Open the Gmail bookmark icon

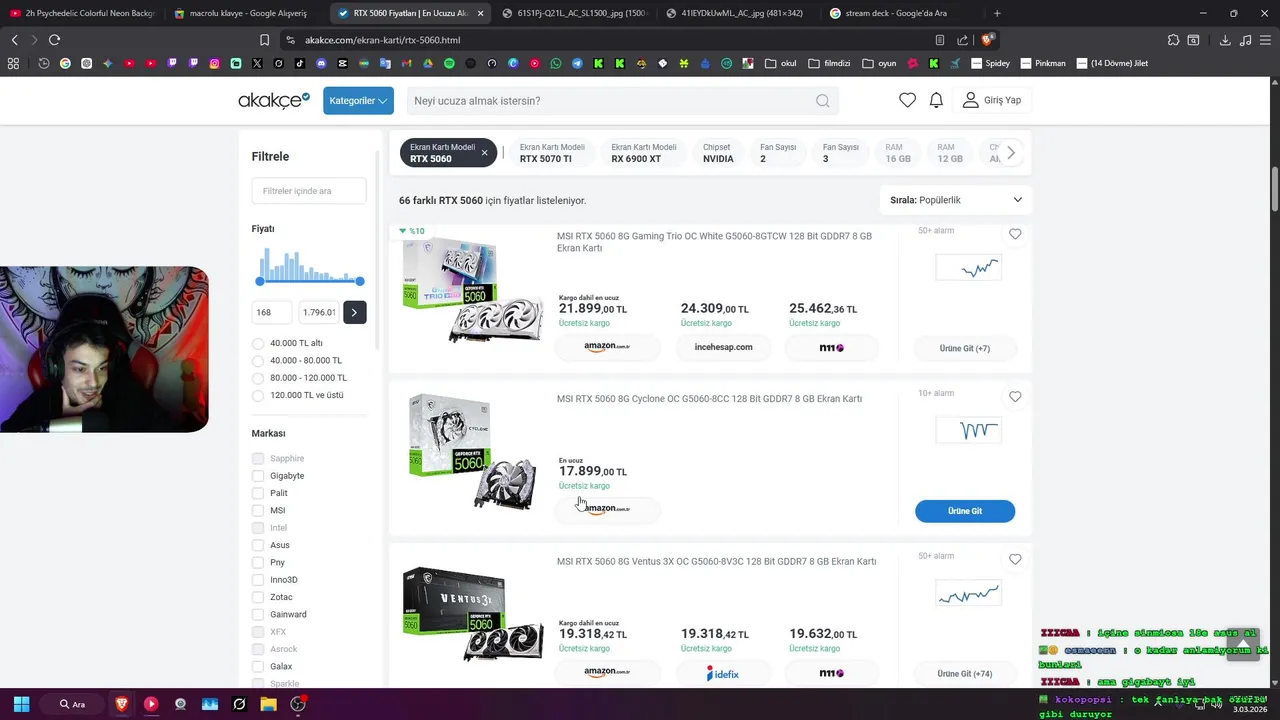coord(406,63)
